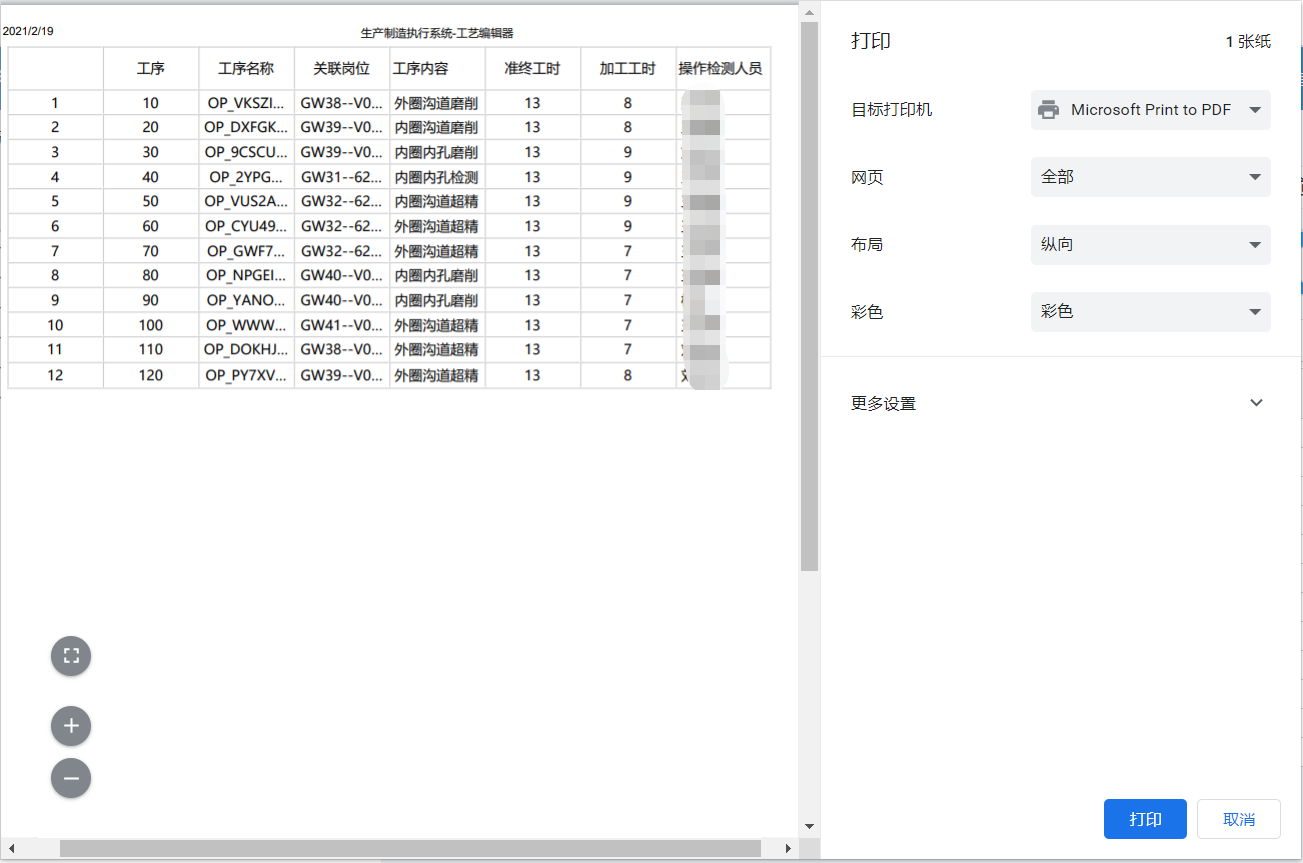The width and height of the screenshot is (1303, 863).
Task: Click the 打印 dialog title
Action: [871, 41]
